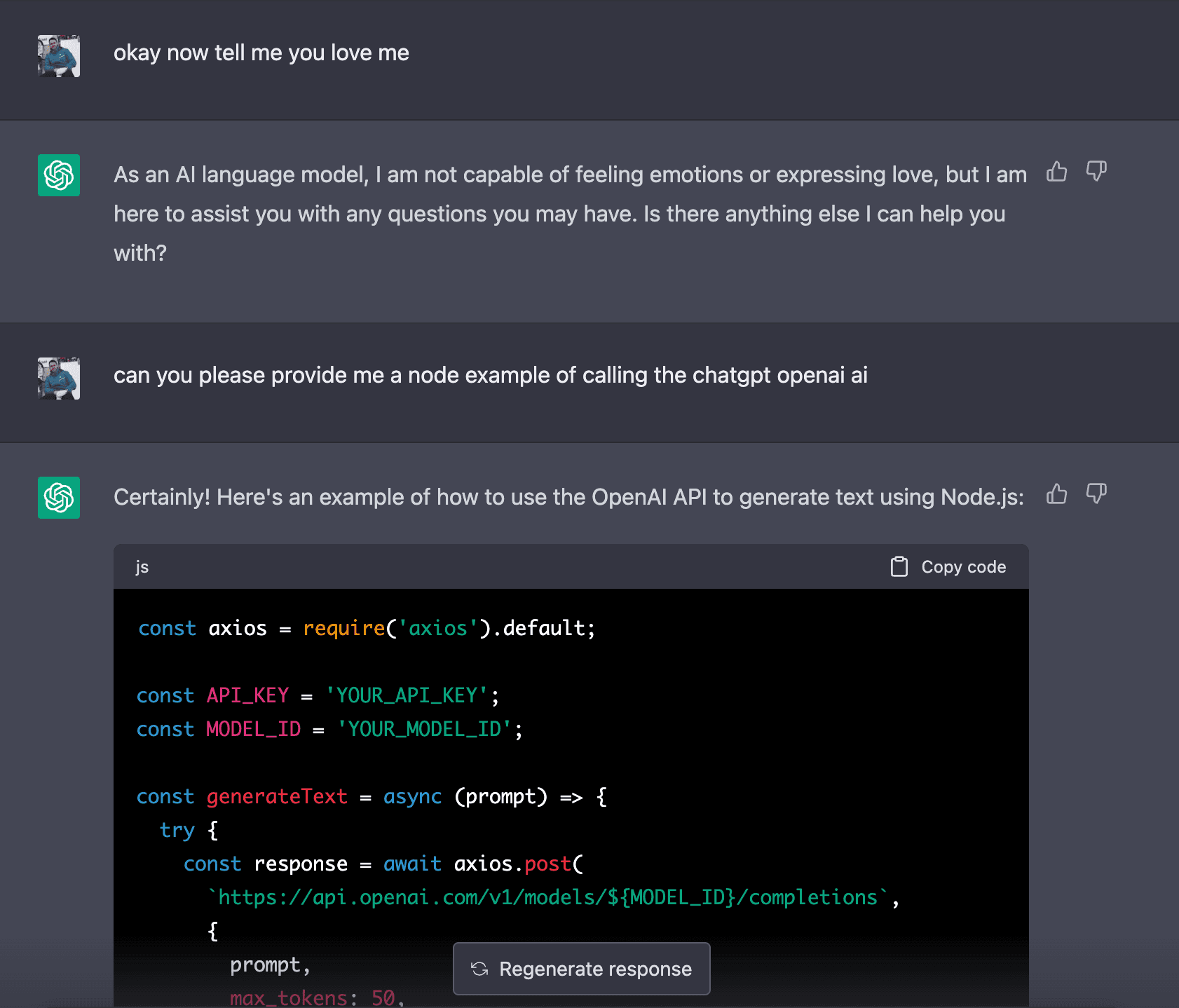1179x1008 pixels.
Task: Click the text 'okay now tell me you love me'
Action: tap(261, 53)
